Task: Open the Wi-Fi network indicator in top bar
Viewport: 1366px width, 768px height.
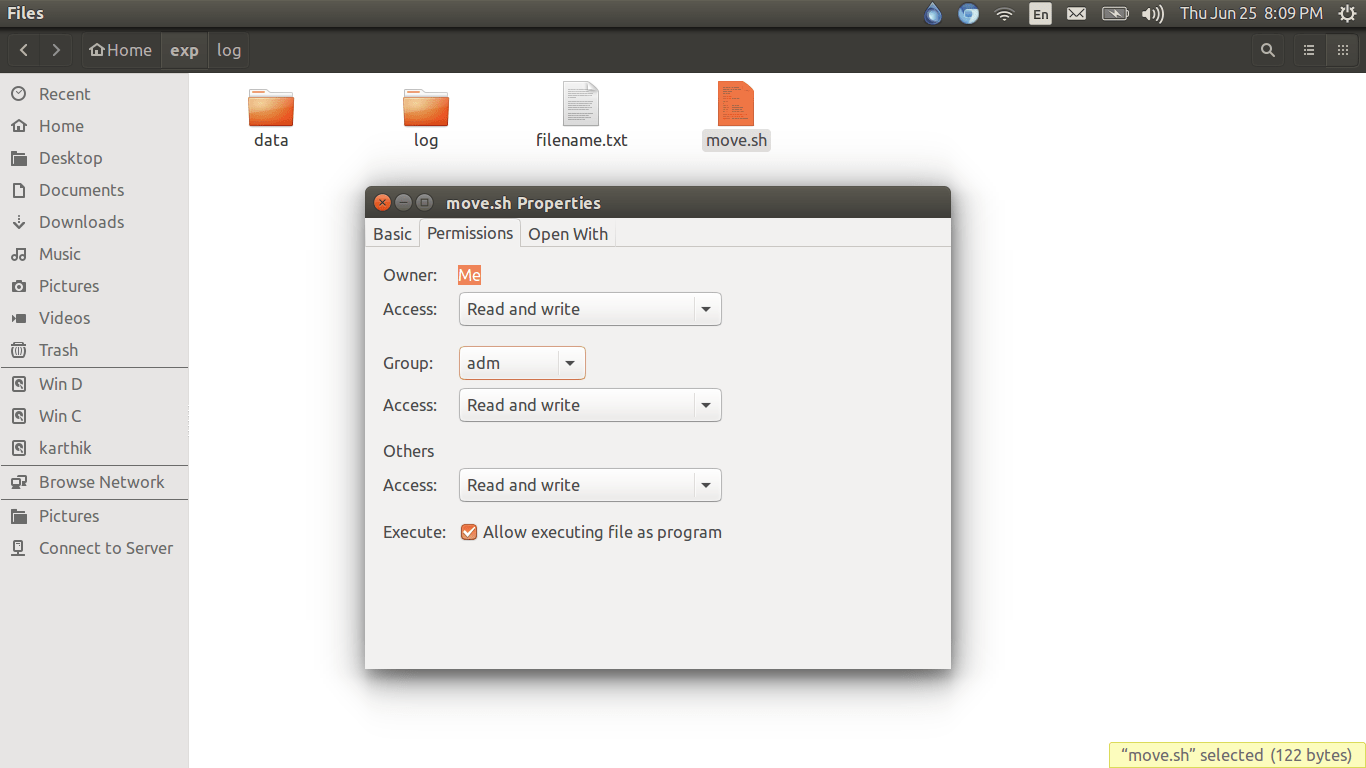Action: coord(1004,14)
